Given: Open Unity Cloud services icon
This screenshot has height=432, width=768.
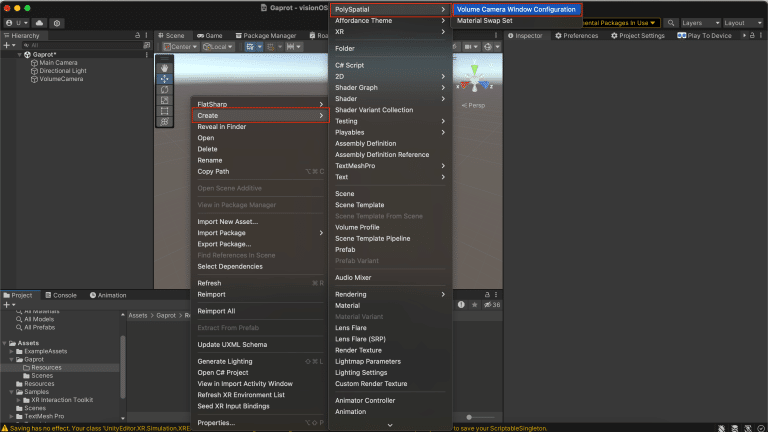Looking at the screenshot, I should click(39, 23).
